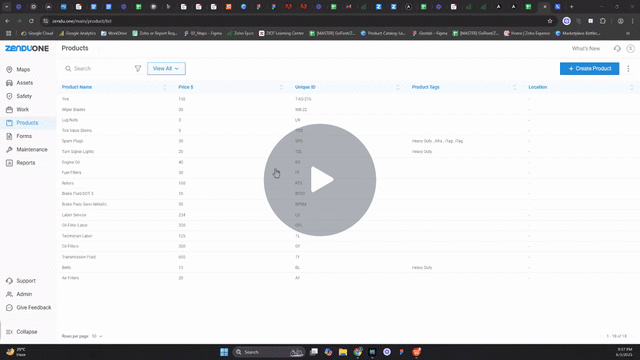Viewport: 640px width, 360px height.
Task: Sort by Price $ column
Action: pyautogui.click(x=186, y=87)
